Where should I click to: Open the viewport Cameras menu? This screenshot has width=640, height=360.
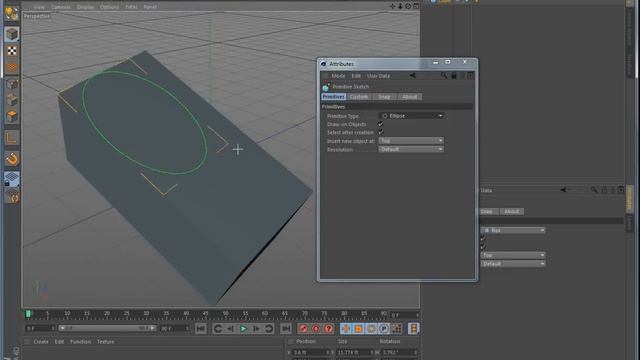pos(60,7)
